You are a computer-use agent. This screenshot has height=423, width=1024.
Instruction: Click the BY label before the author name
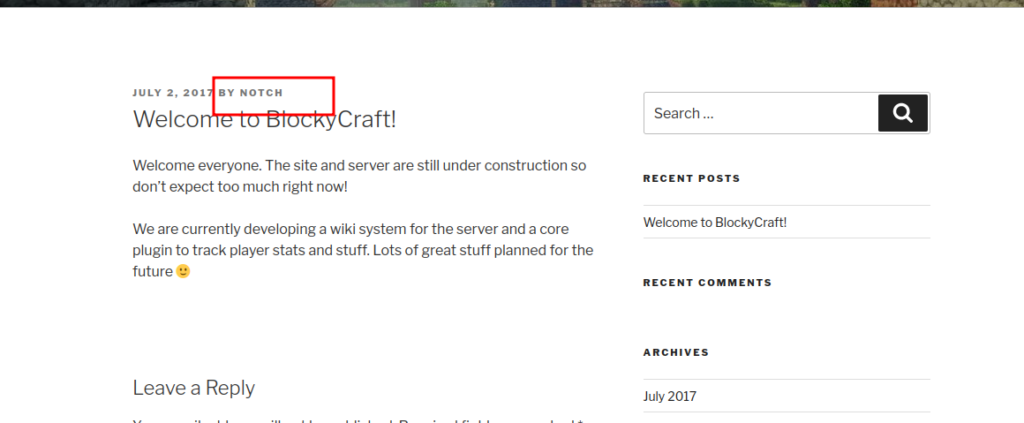point(227,93)
